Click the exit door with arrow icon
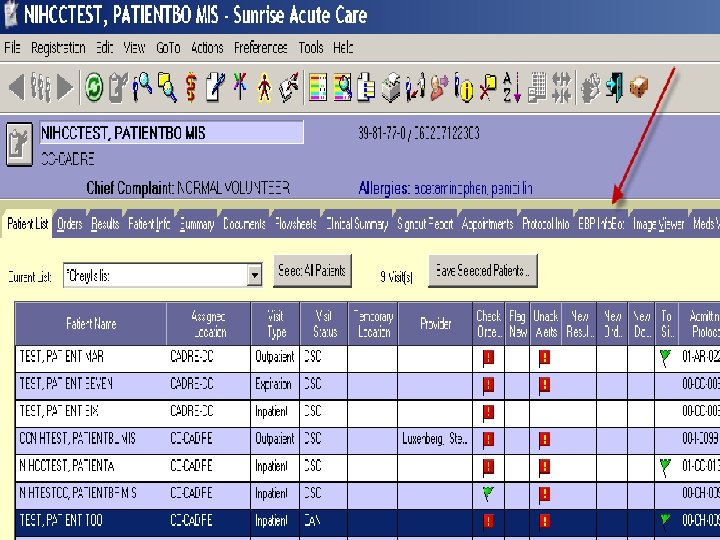Screen dimensions: 720x540 [x=614, y=87]
